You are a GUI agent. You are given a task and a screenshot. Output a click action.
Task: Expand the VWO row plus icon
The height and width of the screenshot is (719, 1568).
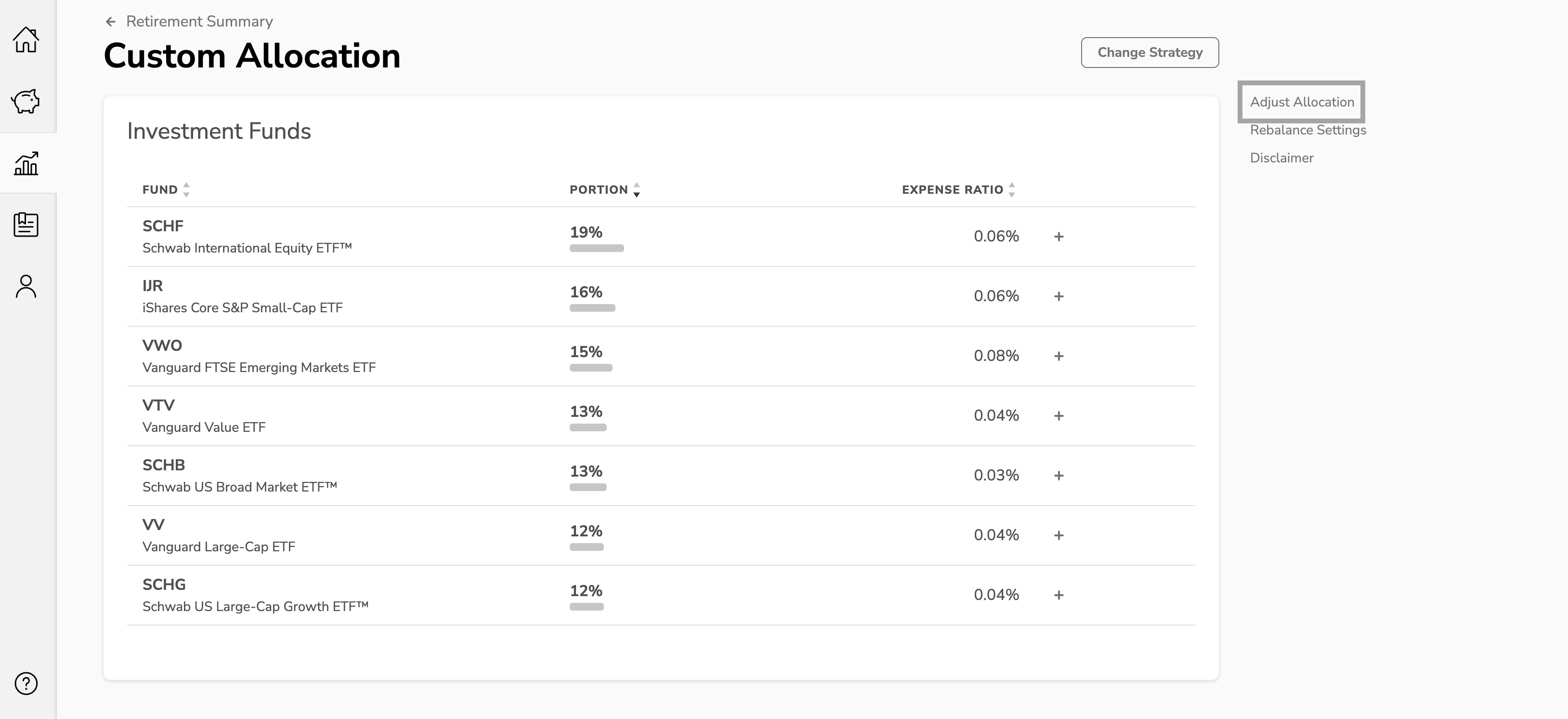(1058, 356)
